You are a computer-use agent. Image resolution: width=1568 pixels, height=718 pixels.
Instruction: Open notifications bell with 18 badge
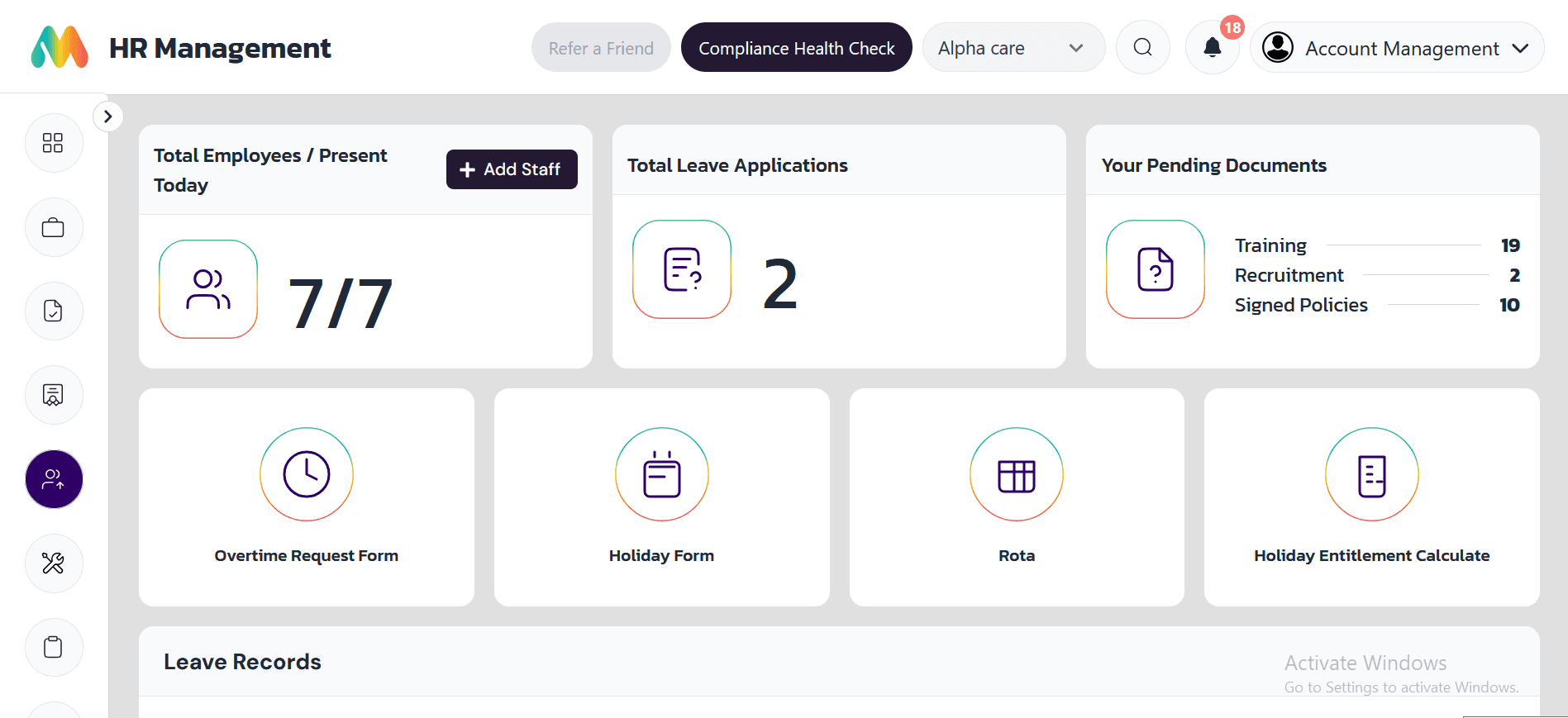point(1212,48)
